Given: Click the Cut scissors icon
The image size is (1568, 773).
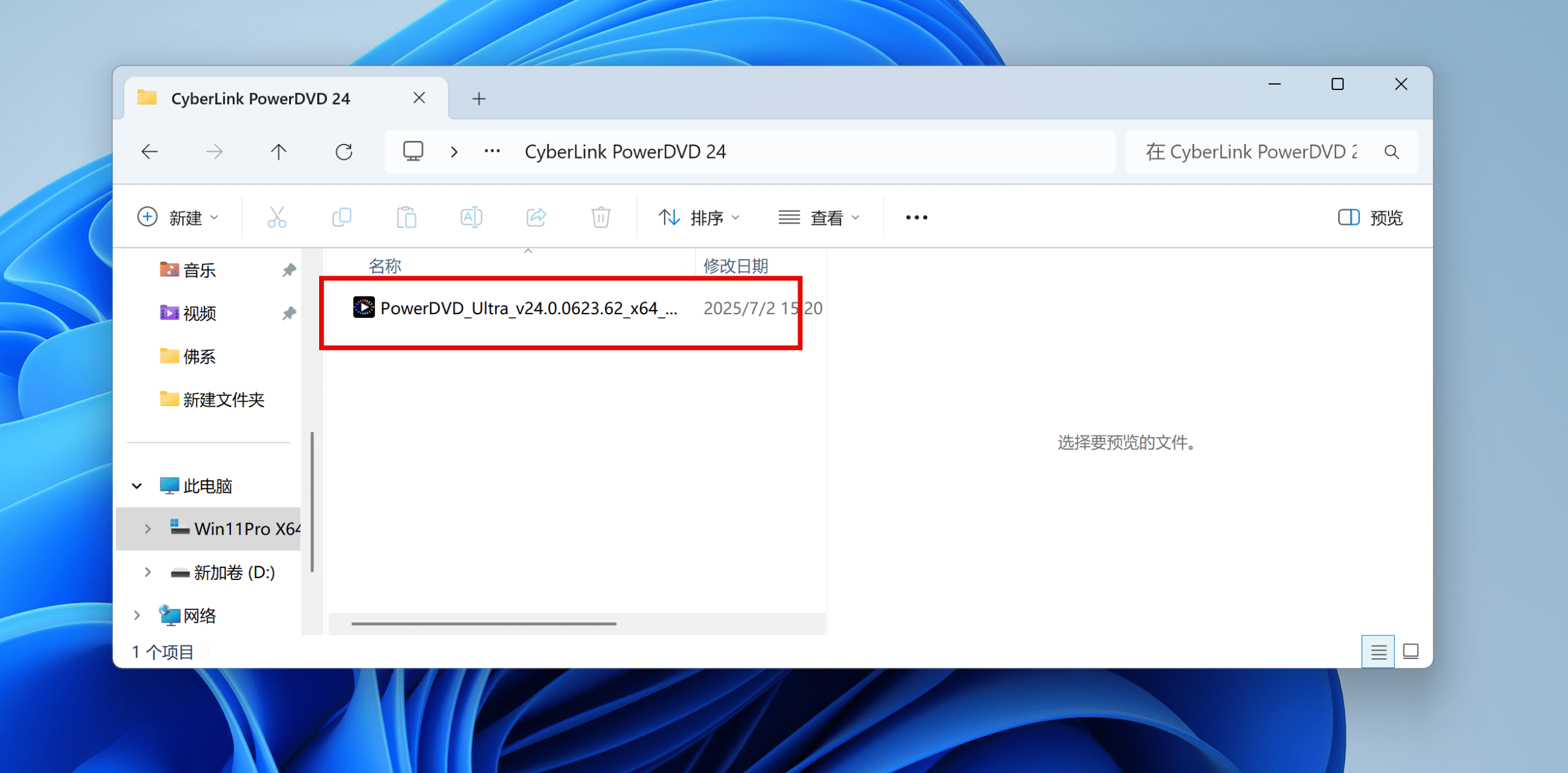Looking at the screenshot, I should tap(277, 217).
